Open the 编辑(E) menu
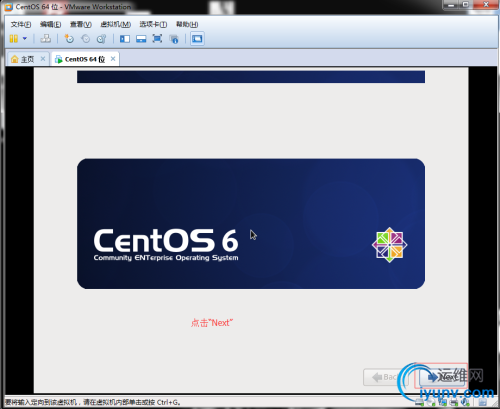 pyautogui.click(x=50, y=24)
